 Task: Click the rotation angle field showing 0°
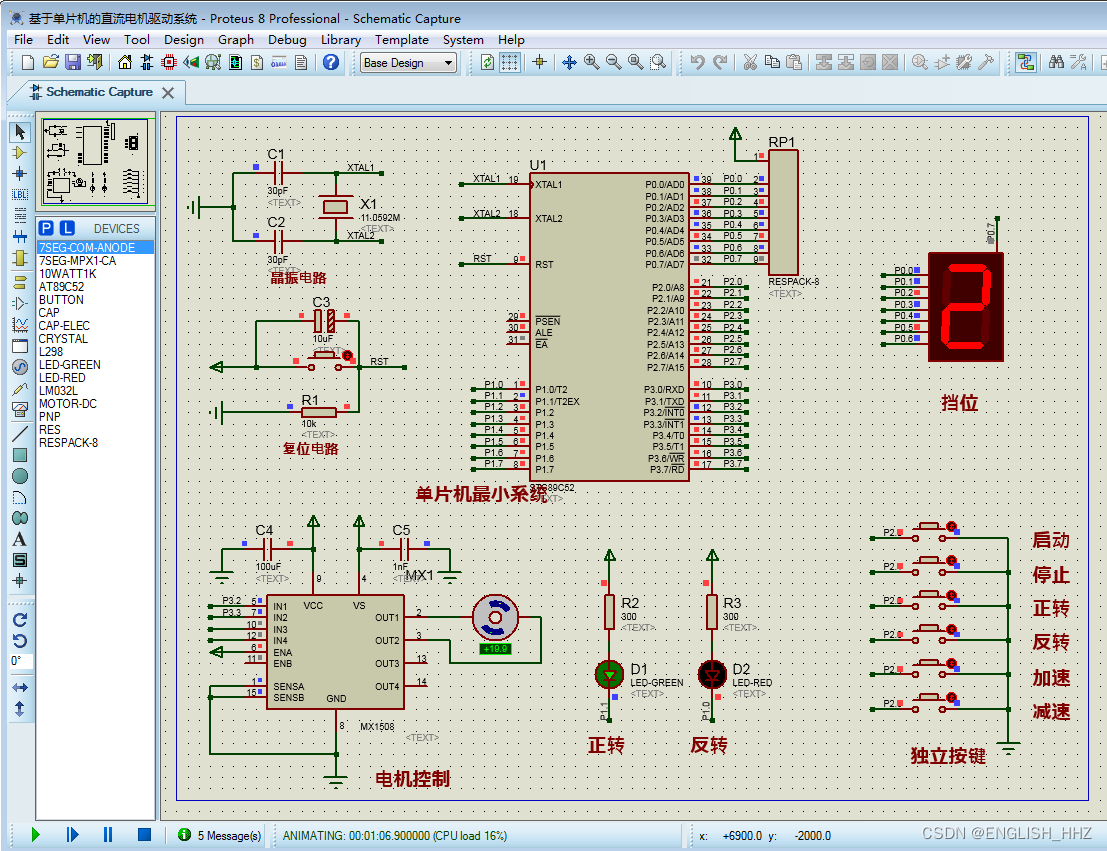pyautogui.click(x=20, y=661)
